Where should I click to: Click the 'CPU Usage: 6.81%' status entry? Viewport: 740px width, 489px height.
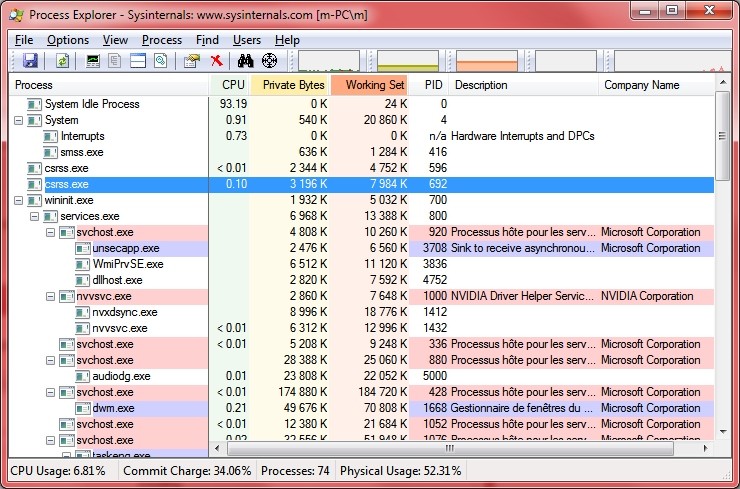click(58, 471)
